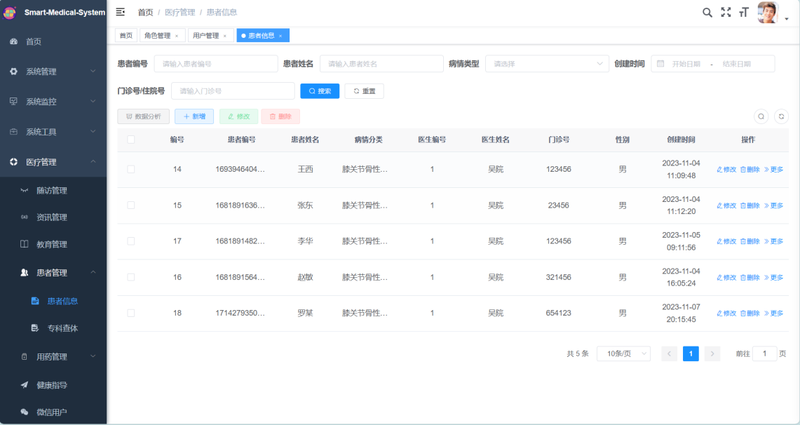800x425 pixels.
Task: Check the row for patient 李华
Action: pyautogui.click(x=131, y=241)
